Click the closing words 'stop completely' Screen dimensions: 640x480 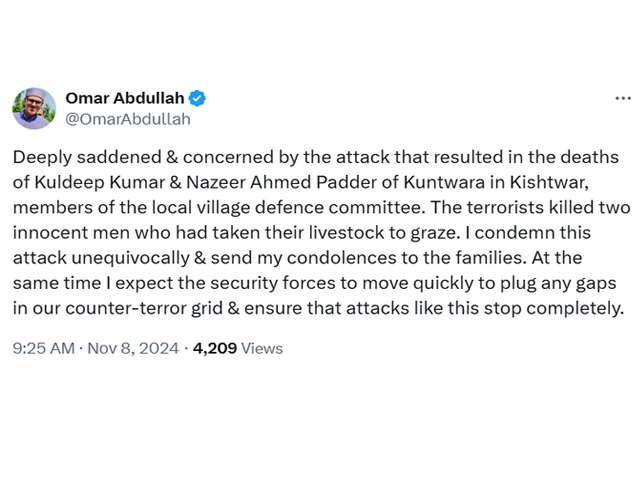(554, 309)
